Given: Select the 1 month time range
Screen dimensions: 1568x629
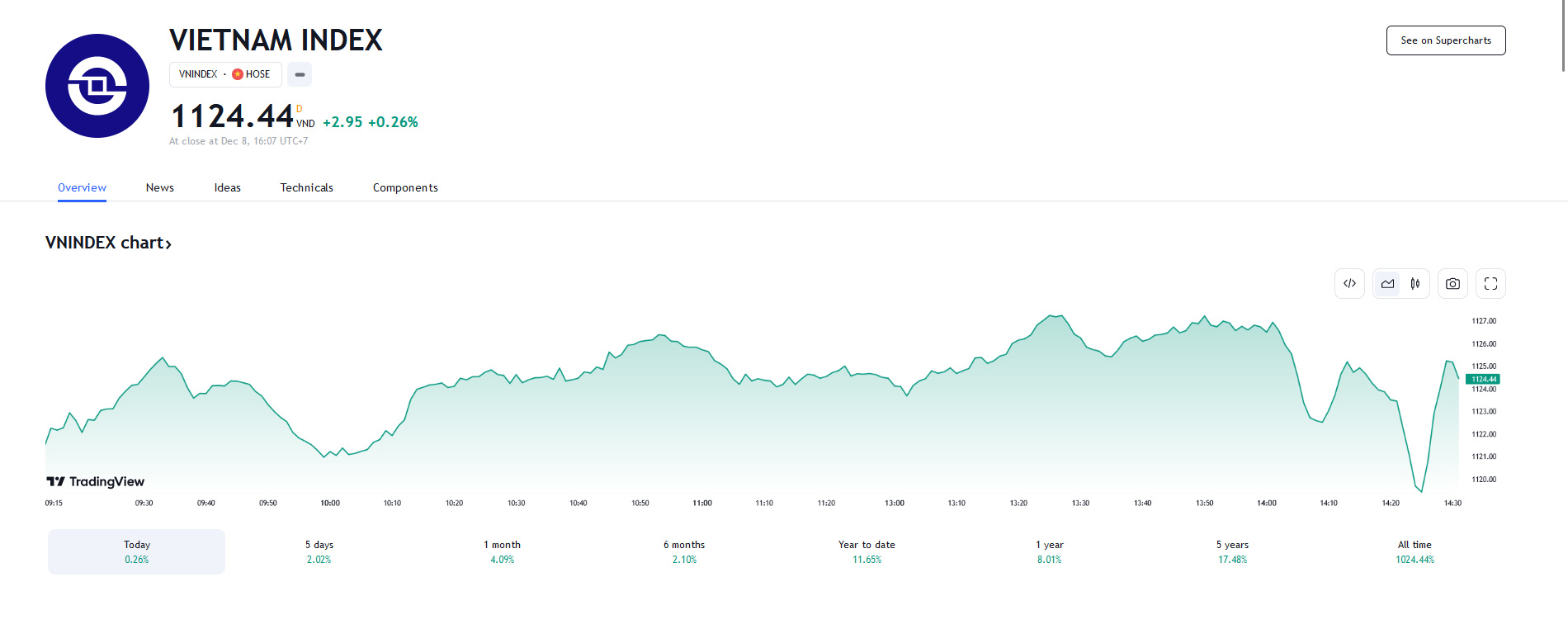Looking at the screenshot, I should (502, 551).
